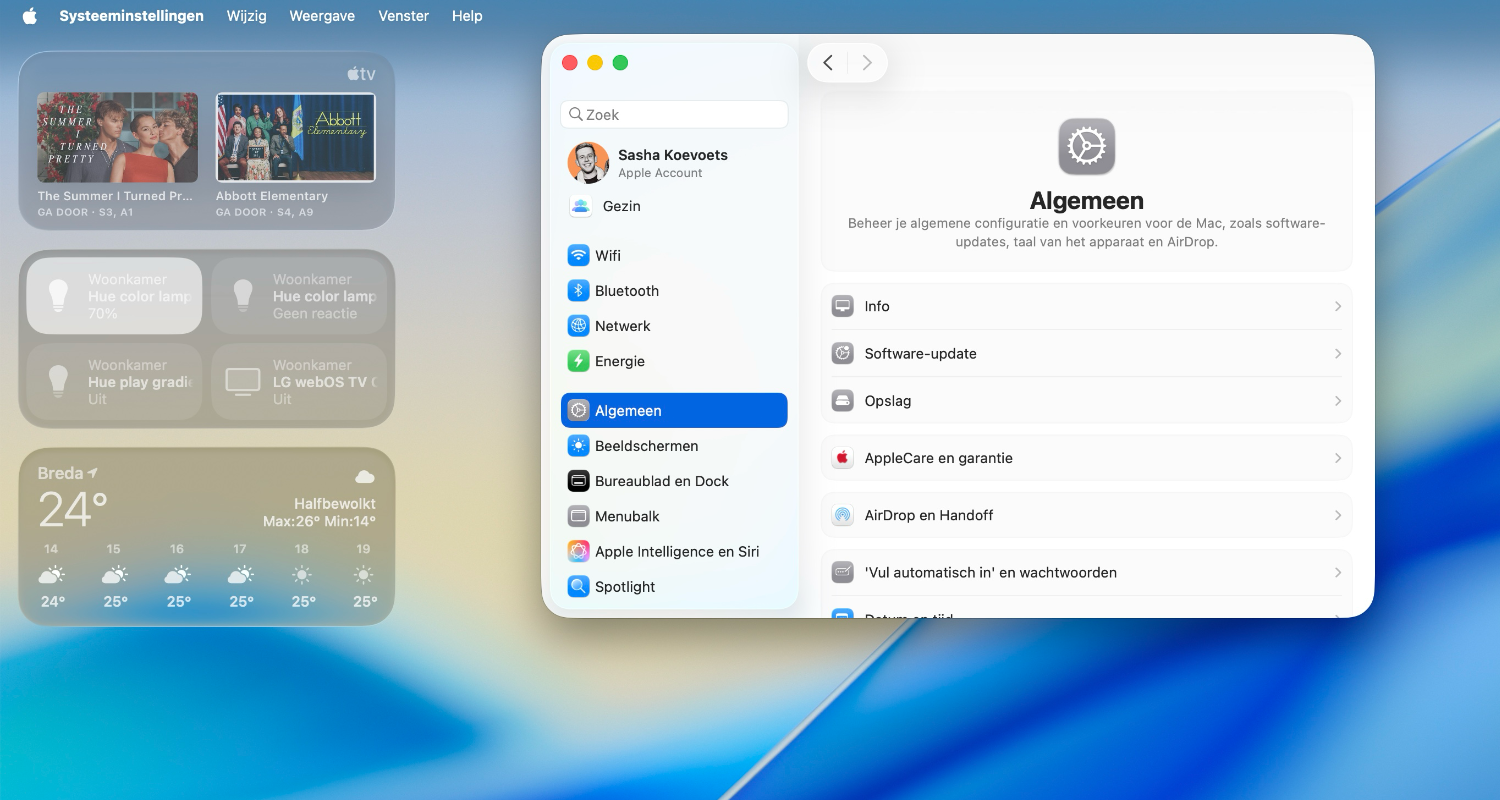Expand the Opslag row chevron
The image size is (1500, 800).
click(x=1338, y=400)
